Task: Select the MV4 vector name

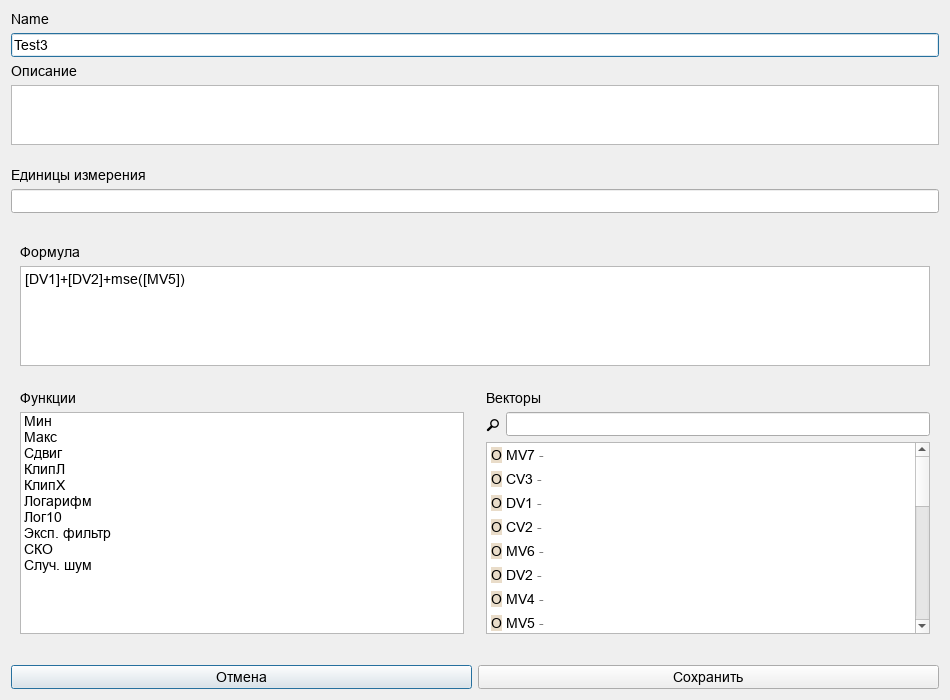Action: pos(520,599)
